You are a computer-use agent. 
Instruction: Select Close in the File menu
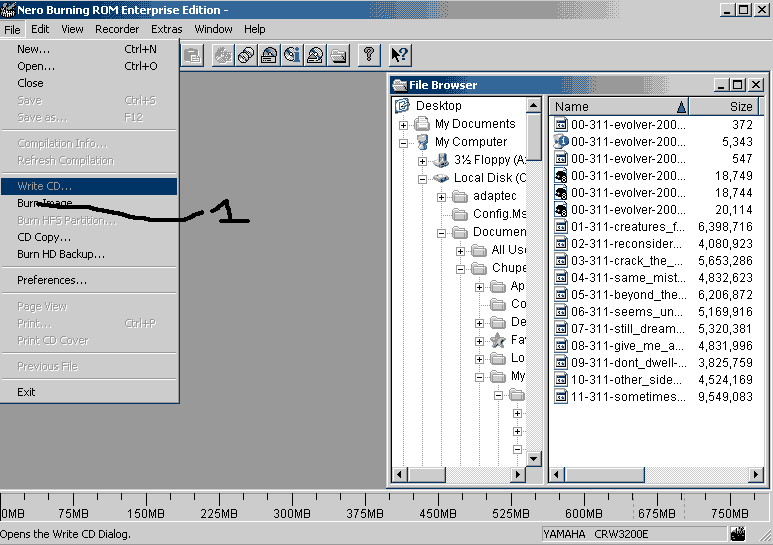click(x=89, y=83)
